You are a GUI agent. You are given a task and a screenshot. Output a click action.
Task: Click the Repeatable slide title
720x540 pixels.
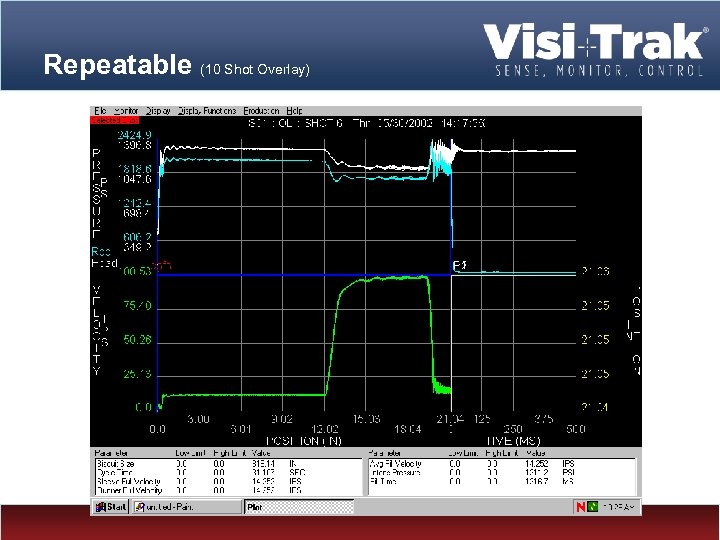tap(118, 64)
